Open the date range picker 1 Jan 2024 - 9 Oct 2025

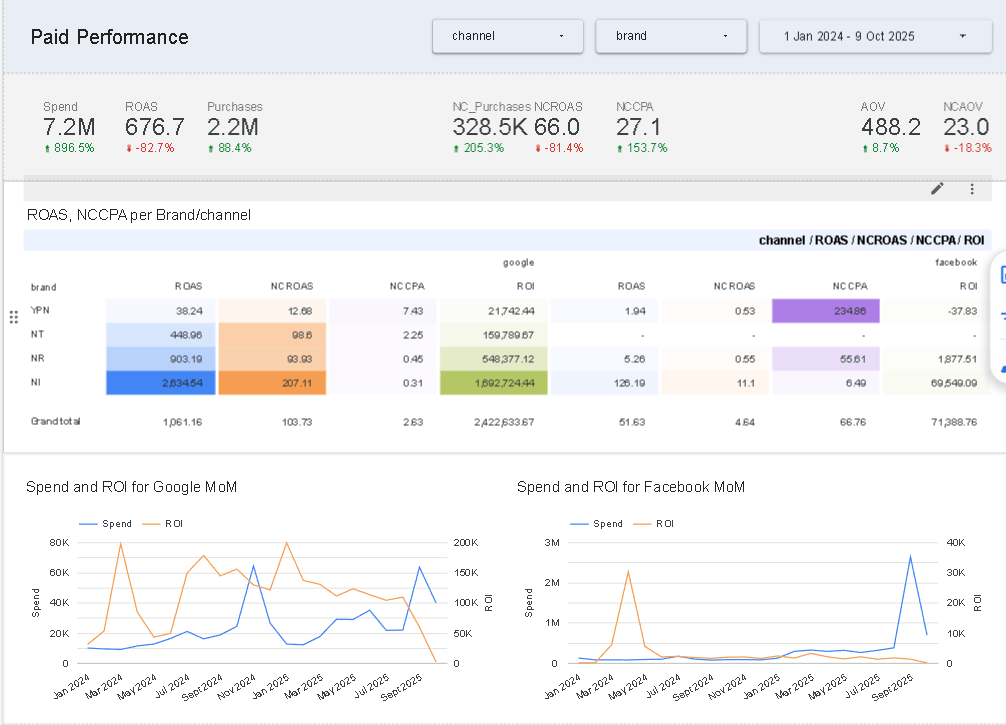click(x=876, y=36)
